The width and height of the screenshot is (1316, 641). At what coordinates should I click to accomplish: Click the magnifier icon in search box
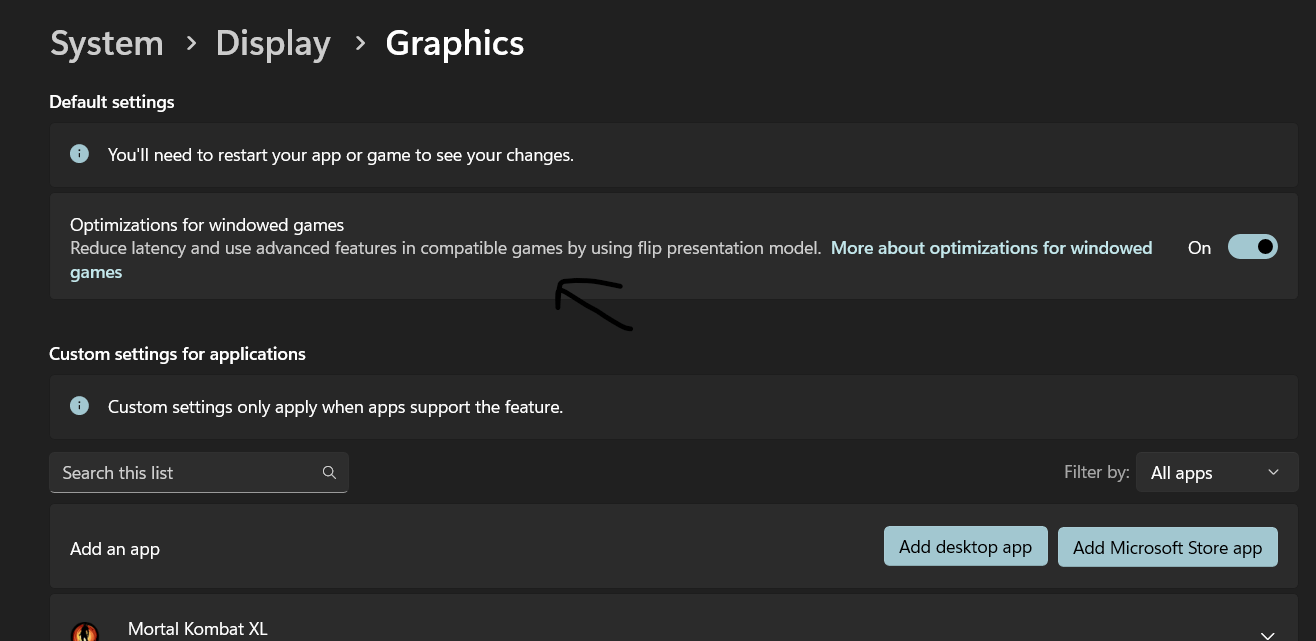click(329, 472)
